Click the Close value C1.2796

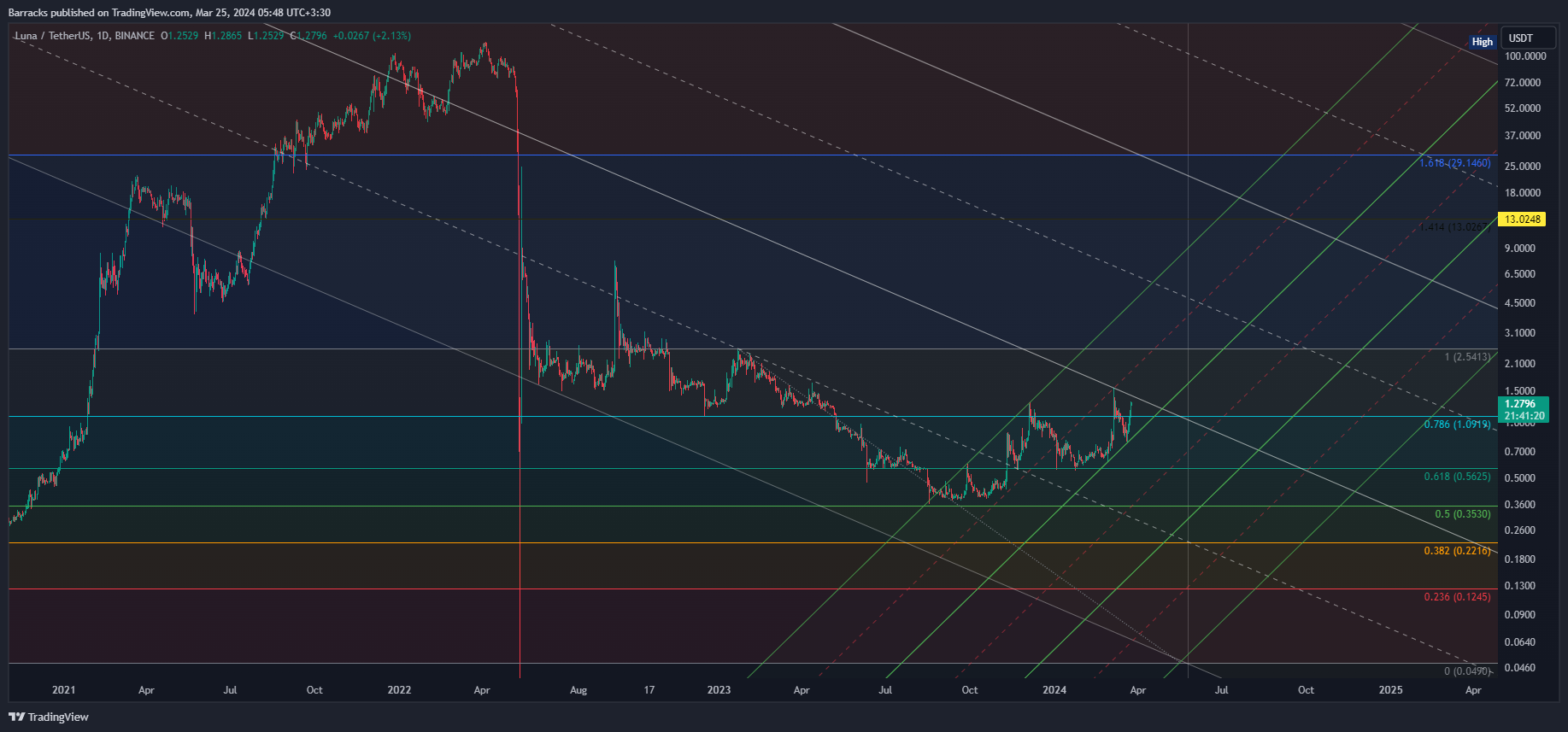(x=308, y=36)
